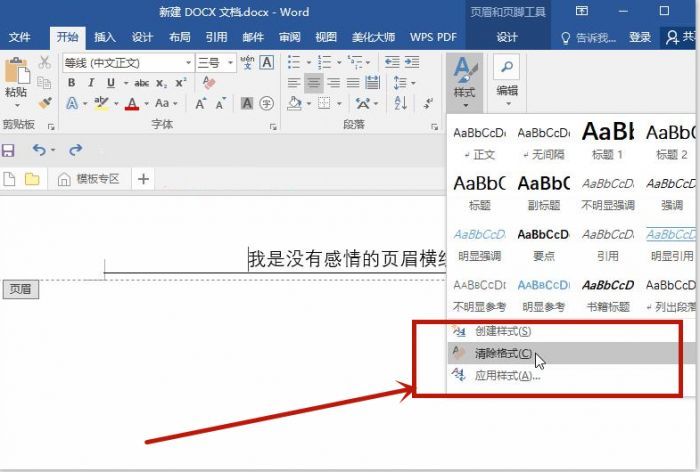Click the clear all formatting eraser icon
Viewport: 700px width, 472px height.
208,83
